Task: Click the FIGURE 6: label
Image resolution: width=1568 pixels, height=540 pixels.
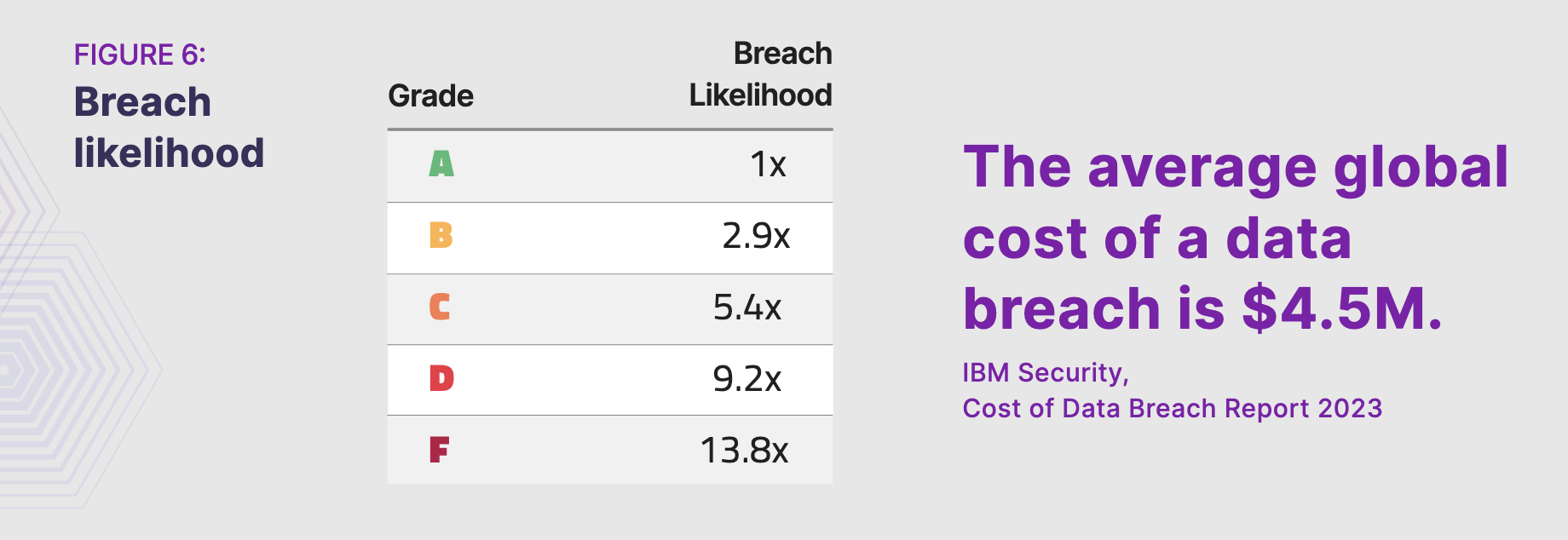Action: tap(140, 55)
